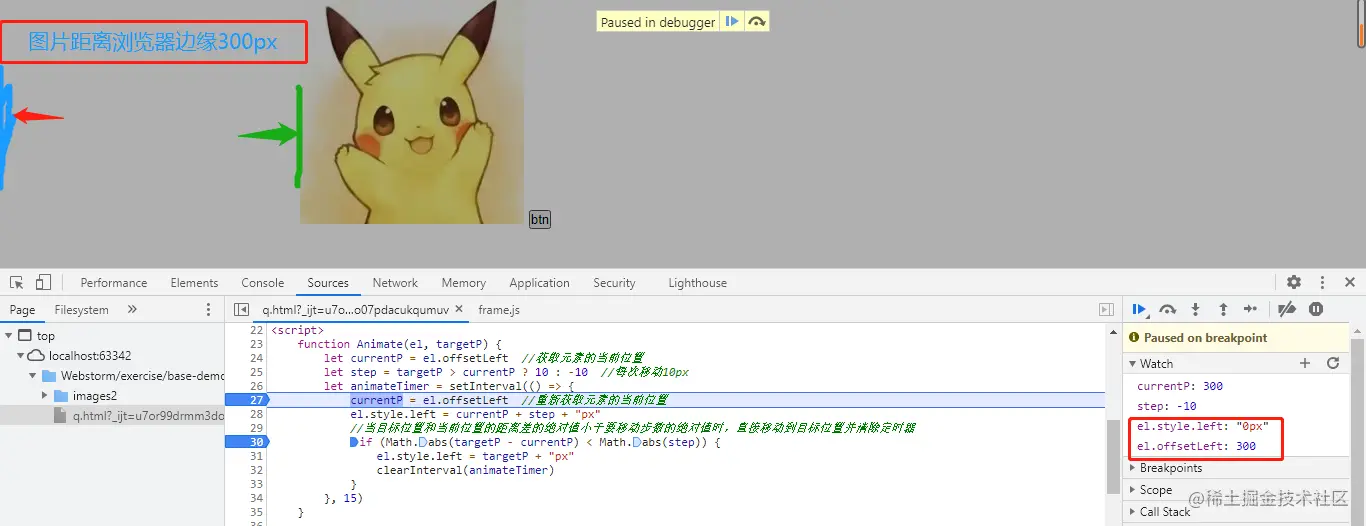Click line number 31 in gutter
The width and height of the screenshot is (1366, 526).
click(x=257, y=456)
